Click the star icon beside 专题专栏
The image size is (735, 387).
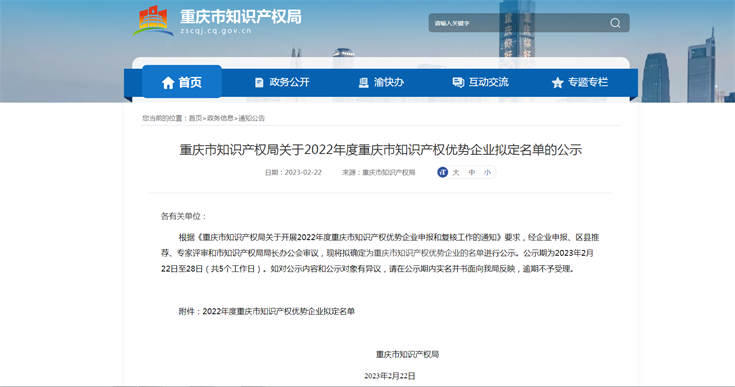pos(557,83)
